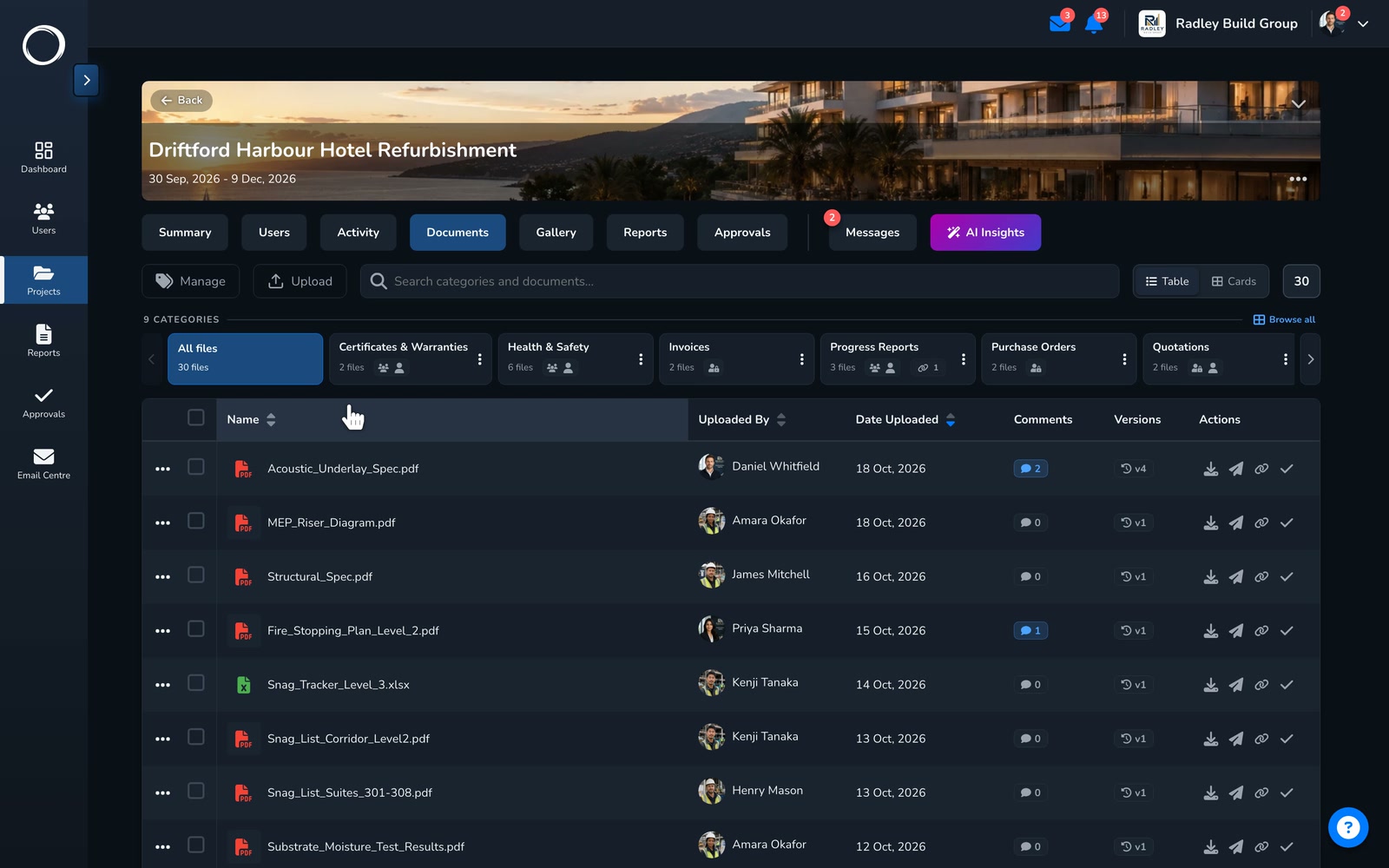Approve Fire_Stopping_Plan_Level_2.pdf with checkmark icon
The width and height of the screenshot is (1389, 868).
(1287, 631)
